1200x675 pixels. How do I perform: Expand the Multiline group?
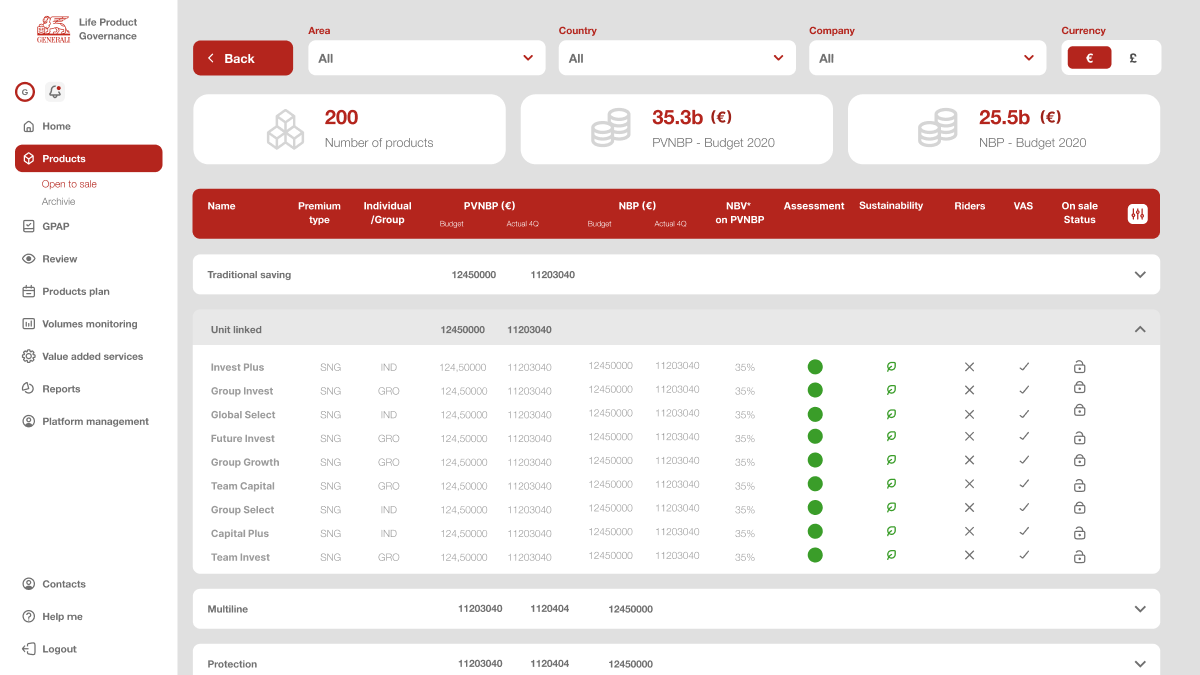[x=1140, y=609]
